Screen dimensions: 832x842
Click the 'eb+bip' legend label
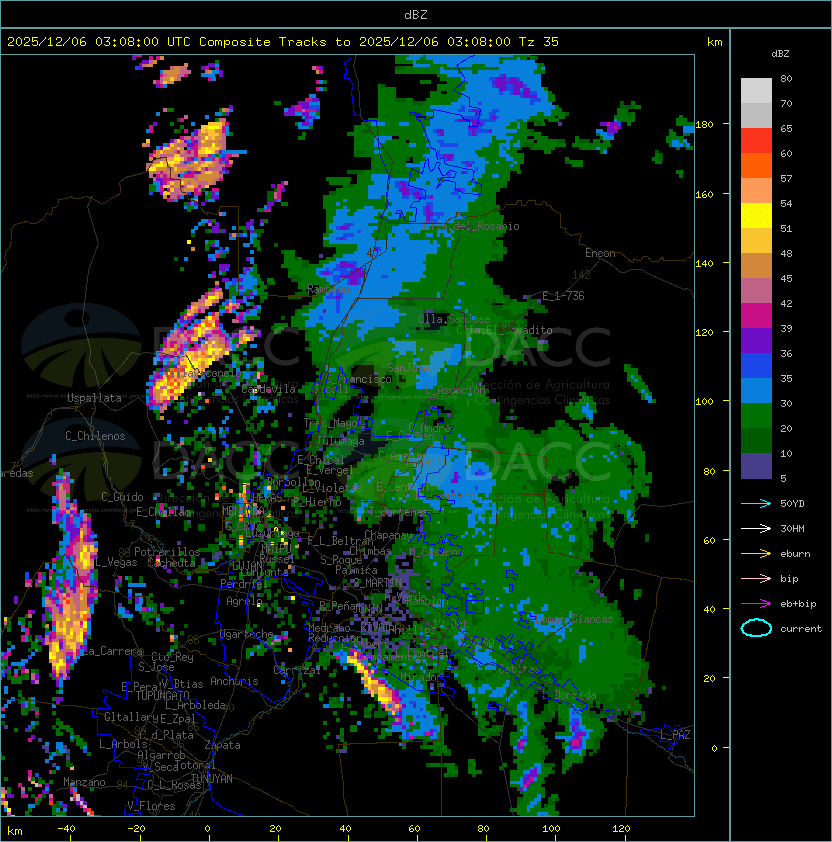click(798, 604)
